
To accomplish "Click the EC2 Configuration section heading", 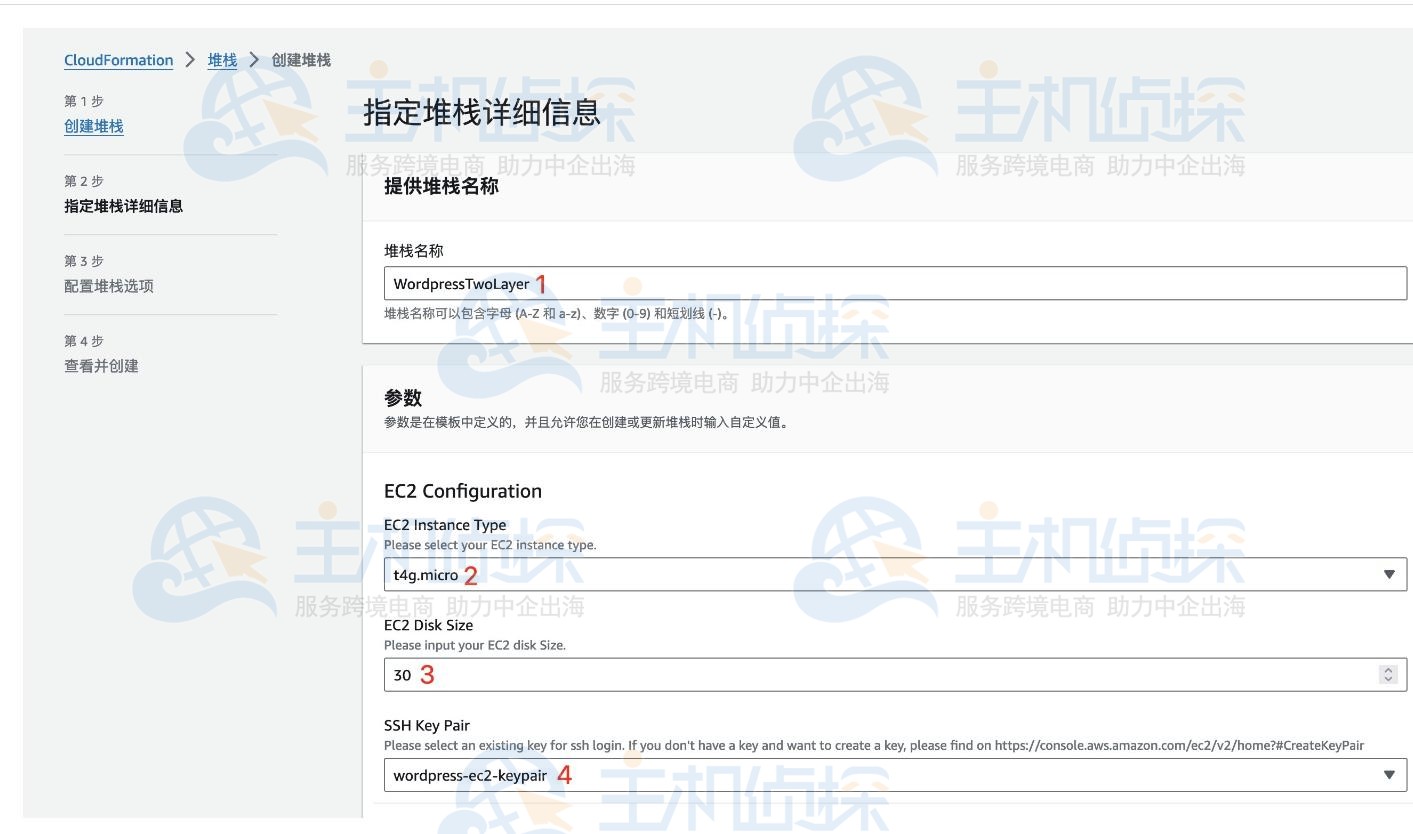I will 463,491.
